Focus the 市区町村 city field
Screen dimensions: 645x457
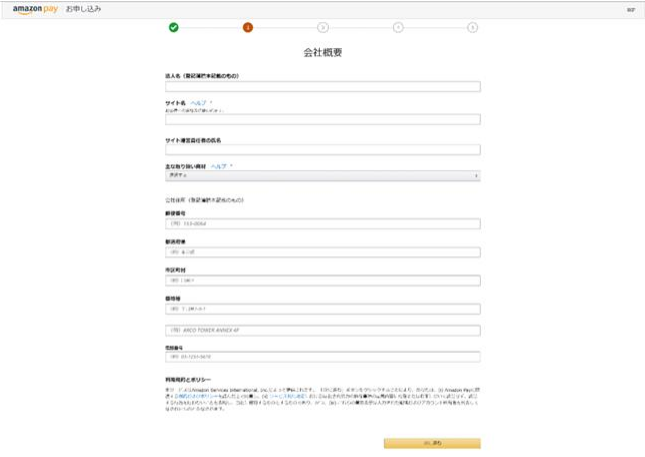pyautogui.click(x=322, y=281)
